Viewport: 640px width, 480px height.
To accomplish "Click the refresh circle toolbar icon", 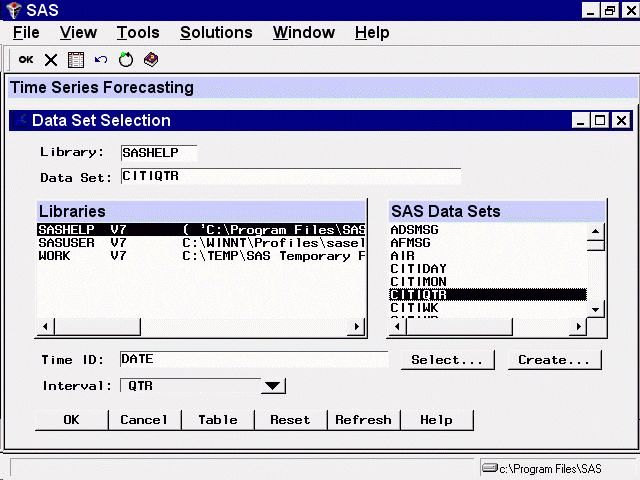I will 126,60.
